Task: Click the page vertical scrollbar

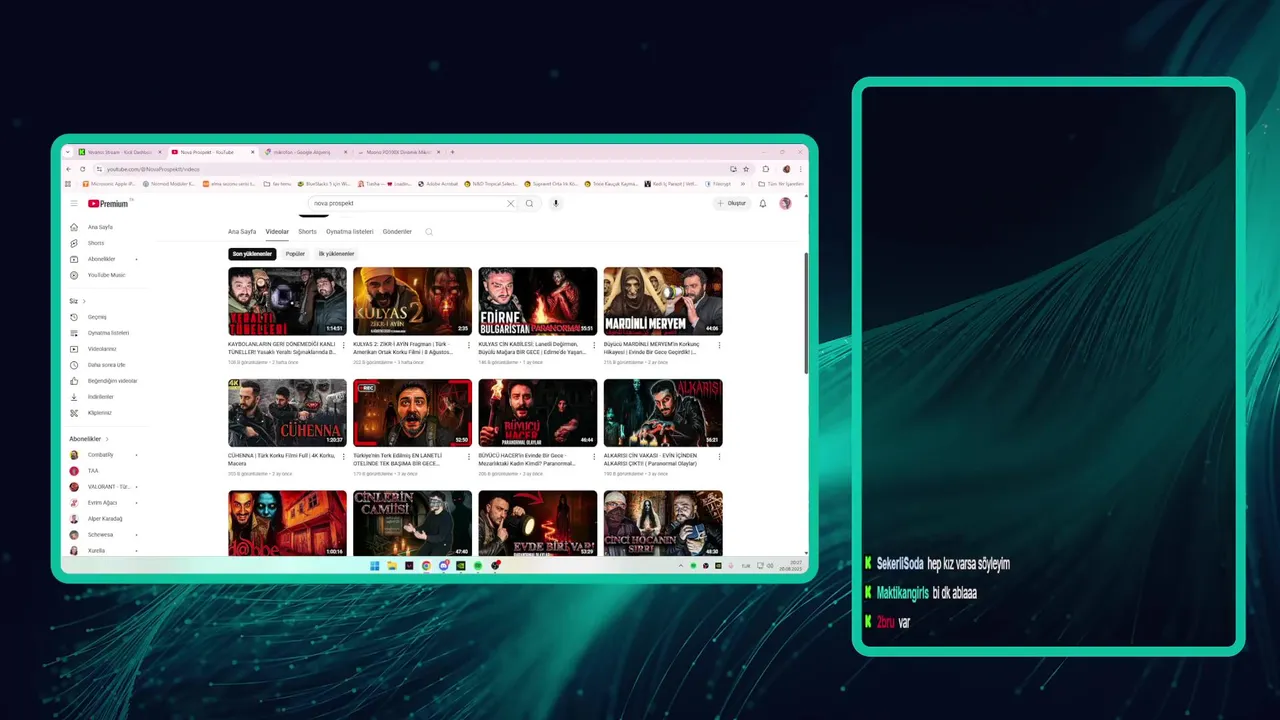Action: click(806, 313)
